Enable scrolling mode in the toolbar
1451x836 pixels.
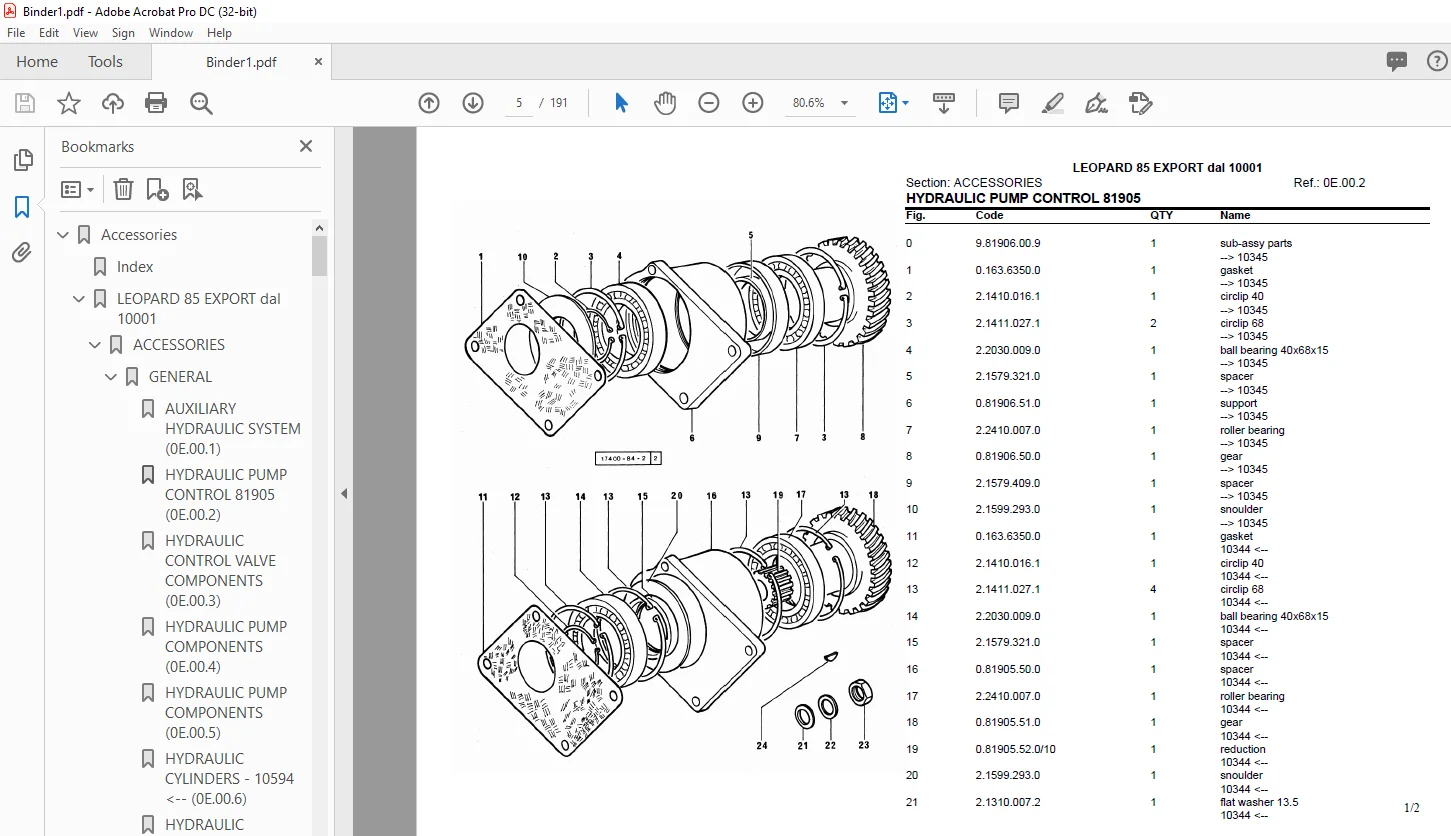[944, 103]
